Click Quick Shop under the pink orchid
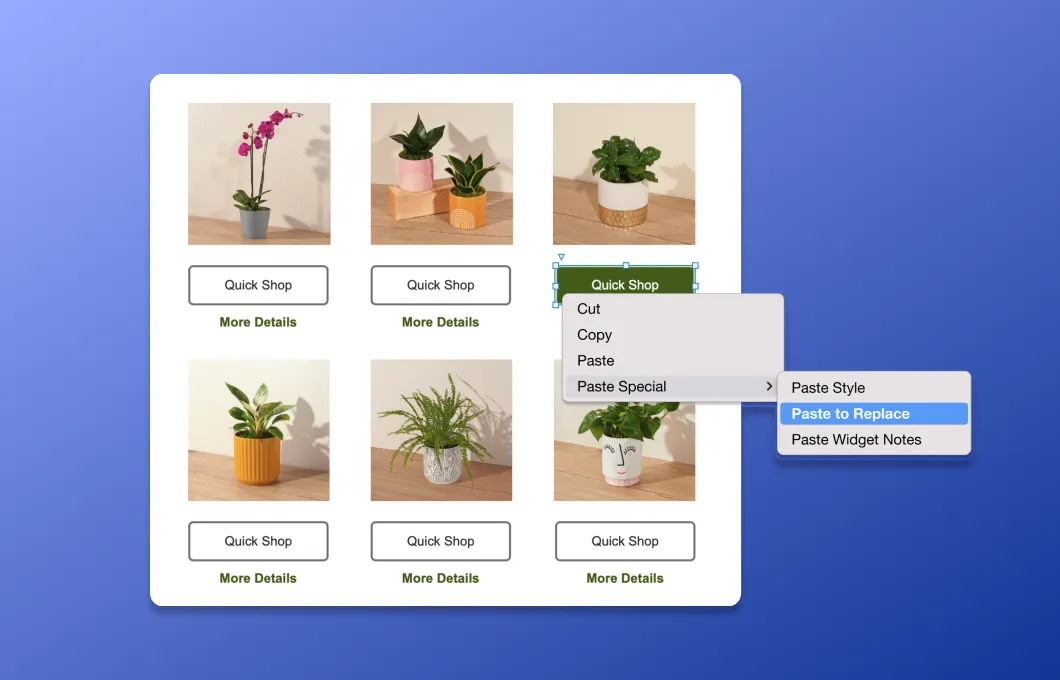This screenshot has width=1060, height=680. [x=258, y=285]
